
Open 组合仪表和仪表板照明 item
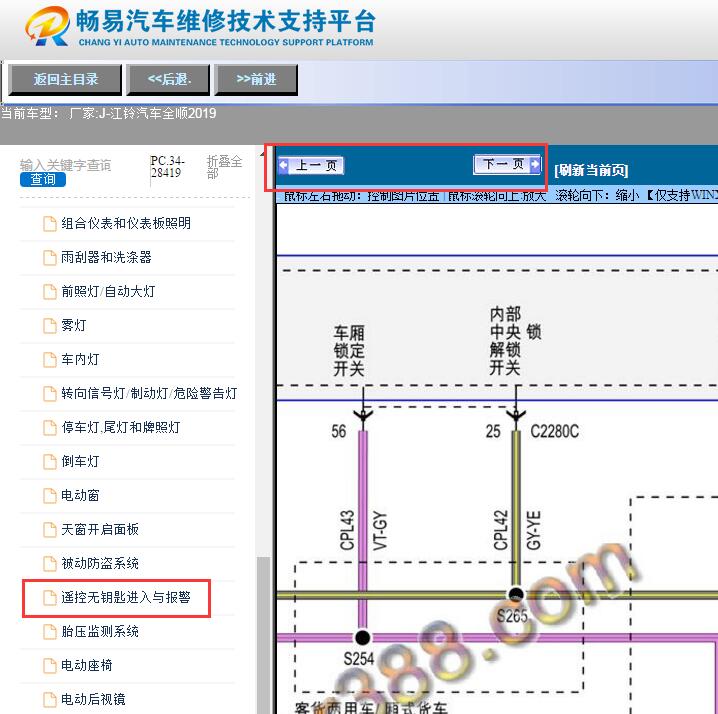tap(126, 223)
